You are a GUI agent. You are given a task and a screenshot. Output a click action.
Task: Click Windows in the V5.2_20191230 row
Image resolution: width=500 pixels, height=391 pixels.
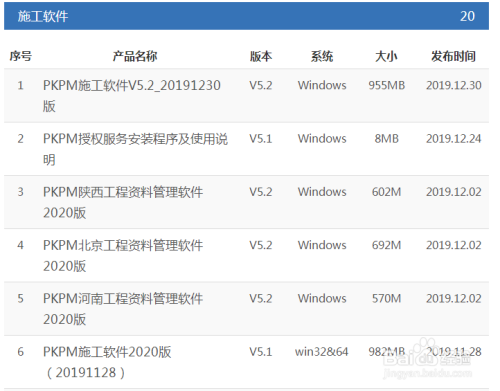(x=322, y=85)
